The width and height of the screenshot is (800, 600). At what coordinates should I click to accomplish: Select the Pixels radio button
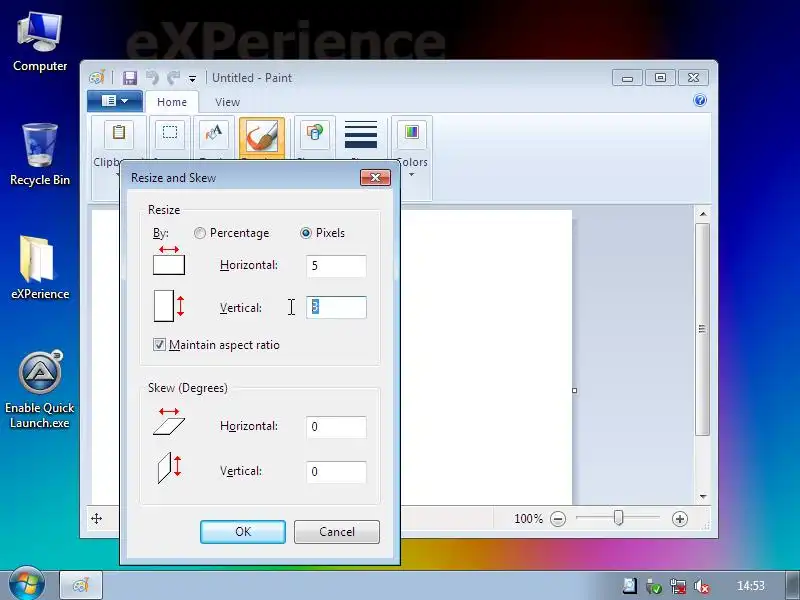coord(306,233)
